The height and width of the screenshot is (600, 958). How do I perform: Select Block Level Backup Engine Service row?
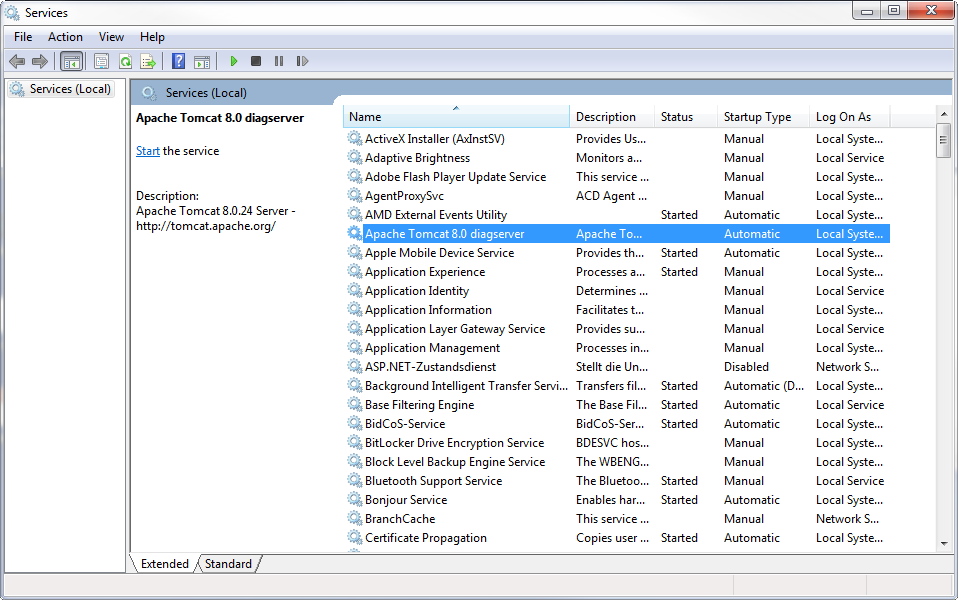coord(617,461)
